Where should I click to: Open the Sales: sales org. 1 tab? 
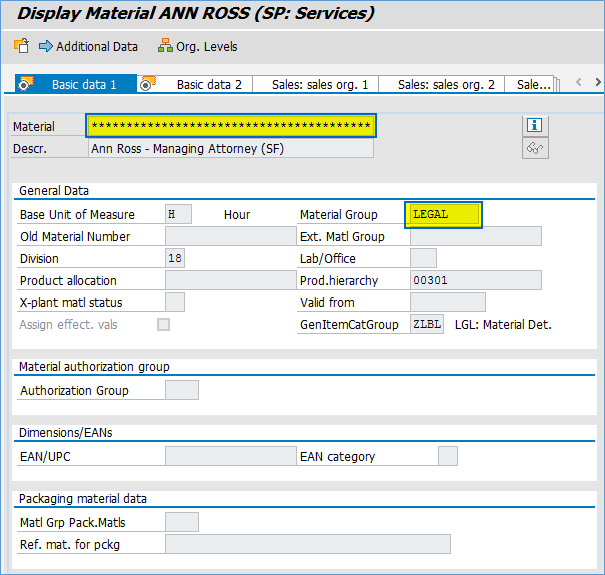pyautogui.click(x=320, y=85)
